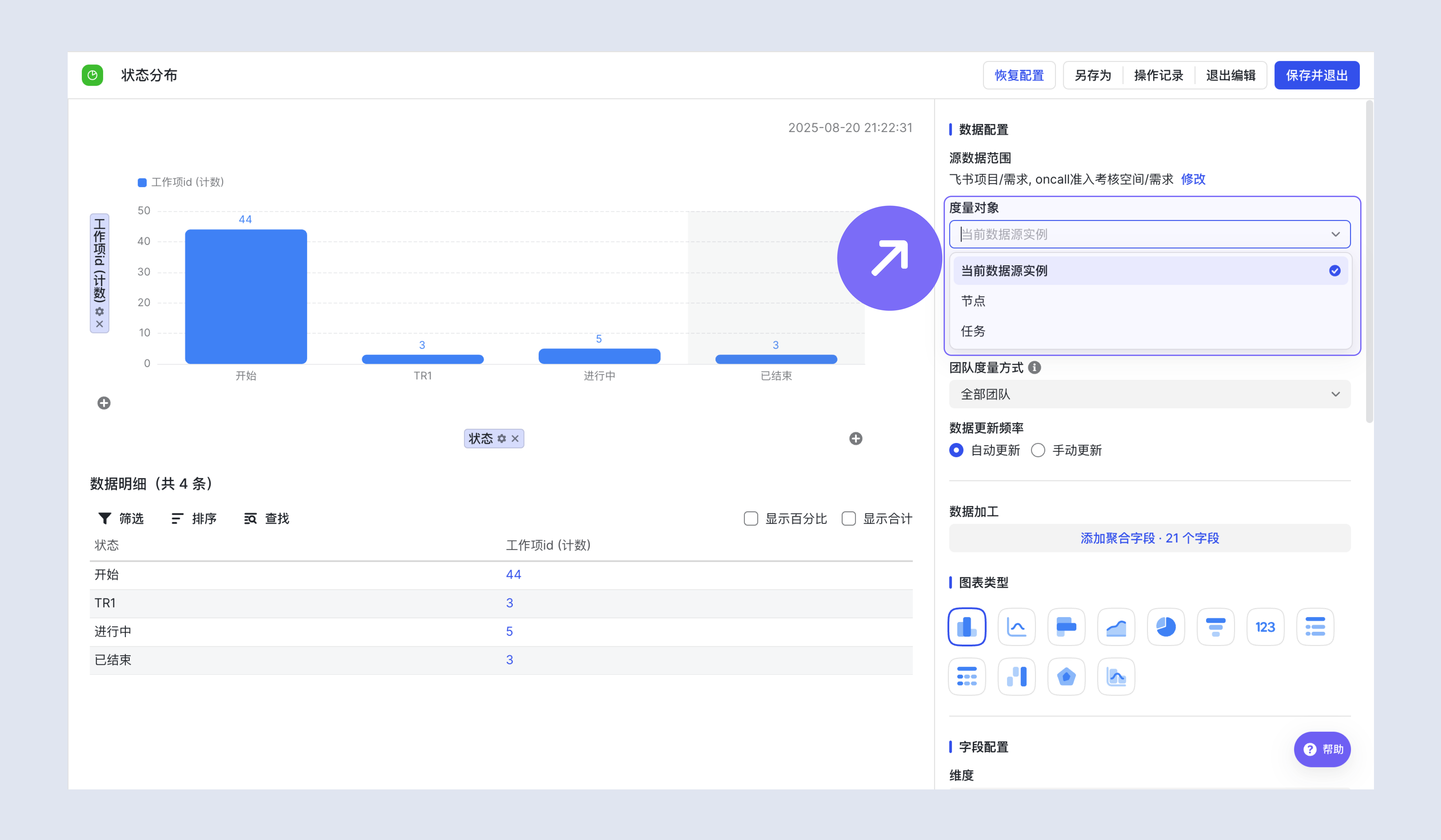Click the 开始 cell in the data table

(106, 575)
